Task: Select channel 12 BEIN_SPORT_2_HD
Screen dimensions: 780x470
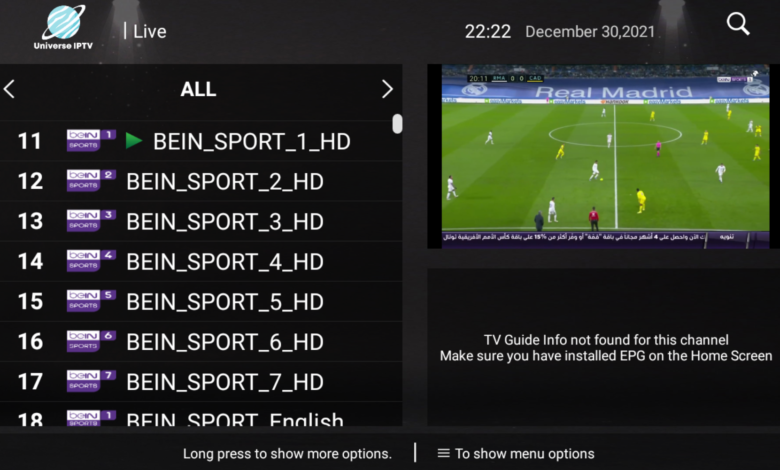Action: click(x=201, y=181)
